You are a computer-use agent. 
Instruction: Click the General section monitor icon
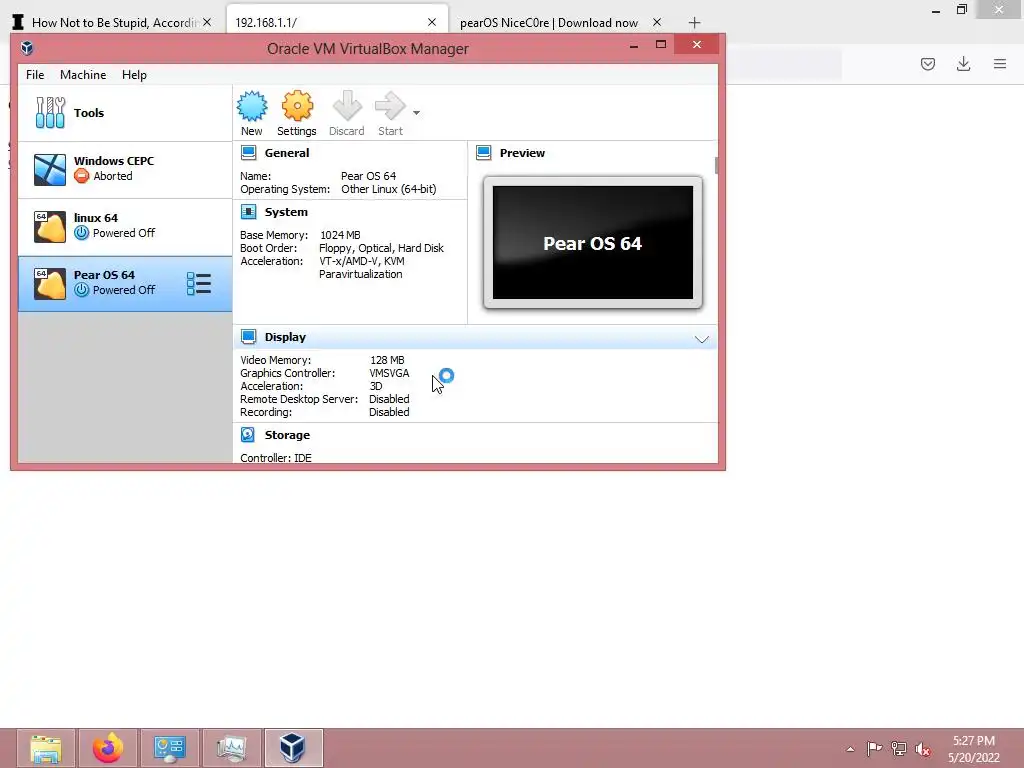coord(248,153)
